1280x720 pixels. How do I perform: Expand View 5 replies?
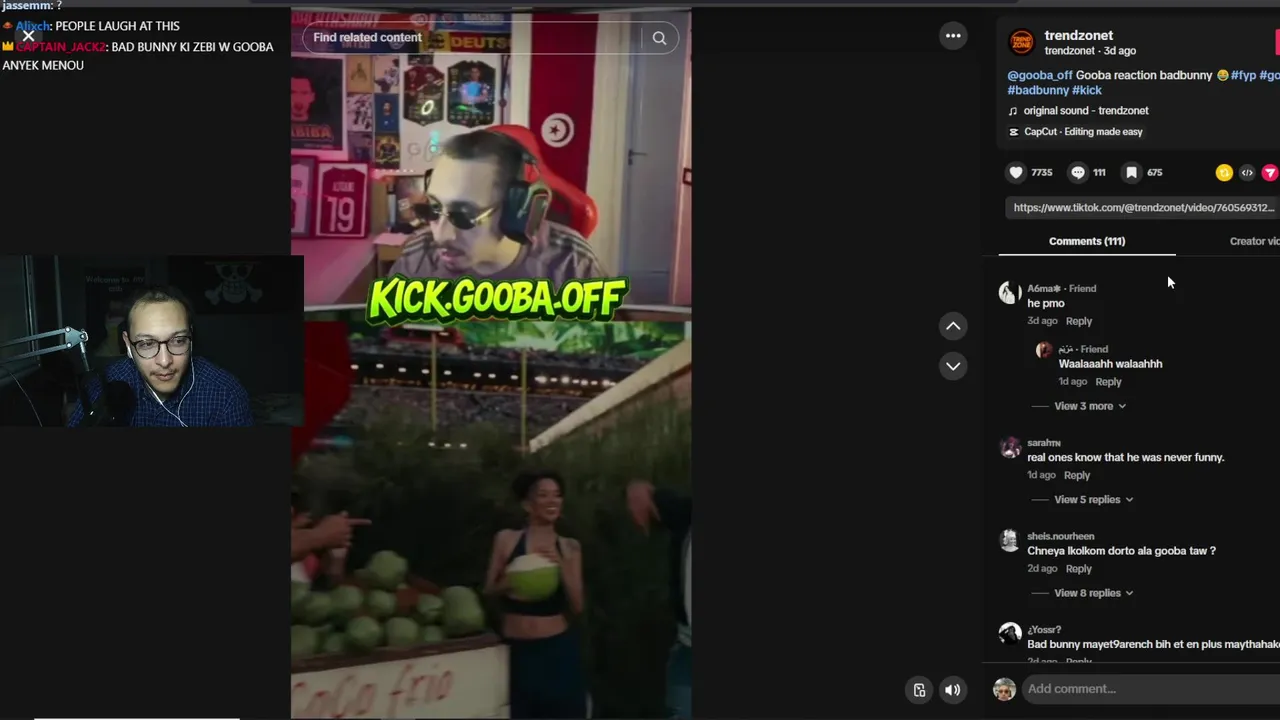pos(1094,499)
